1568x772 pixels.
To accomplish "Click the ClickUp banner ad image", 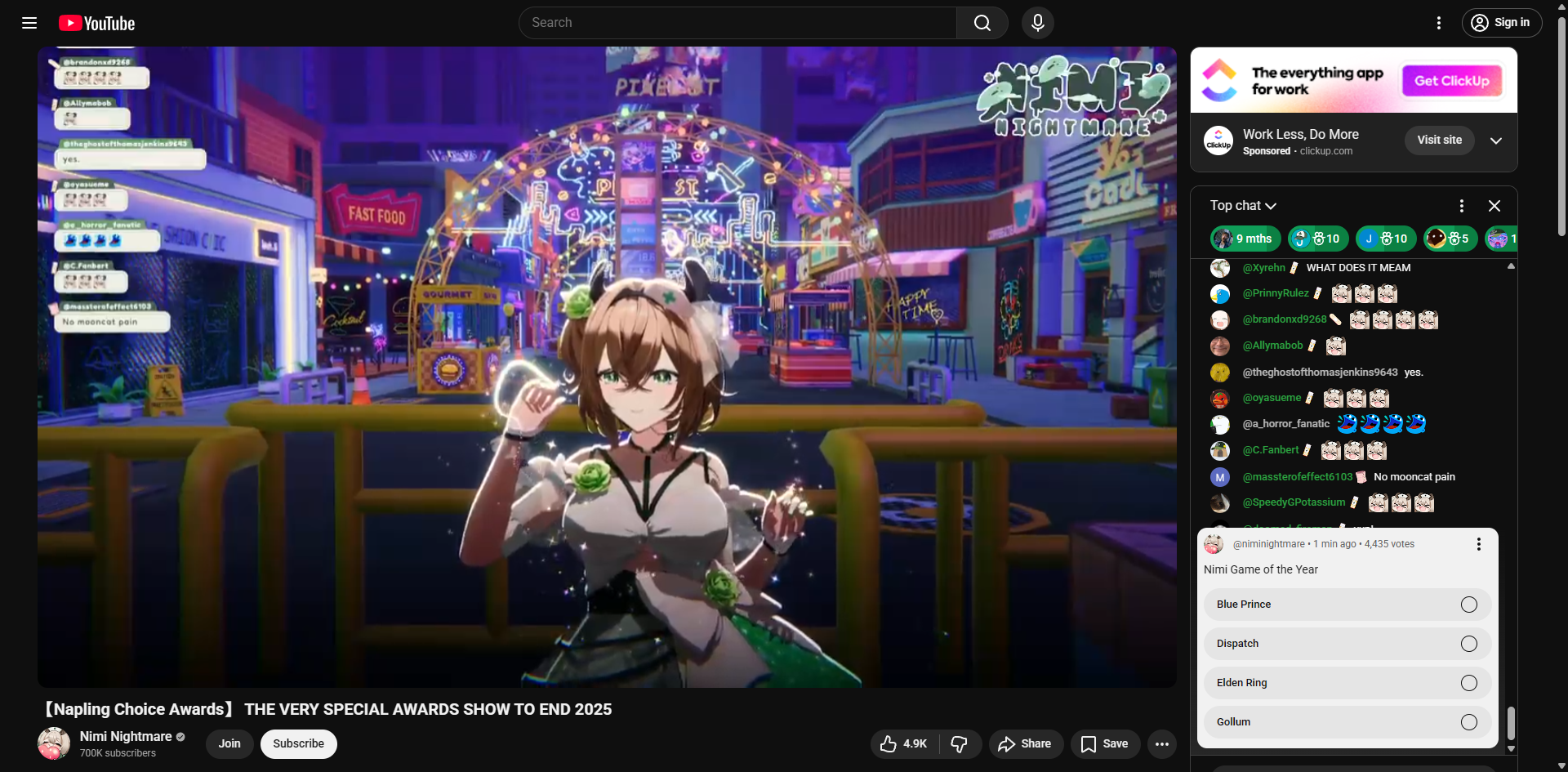I will (1354, 80).
